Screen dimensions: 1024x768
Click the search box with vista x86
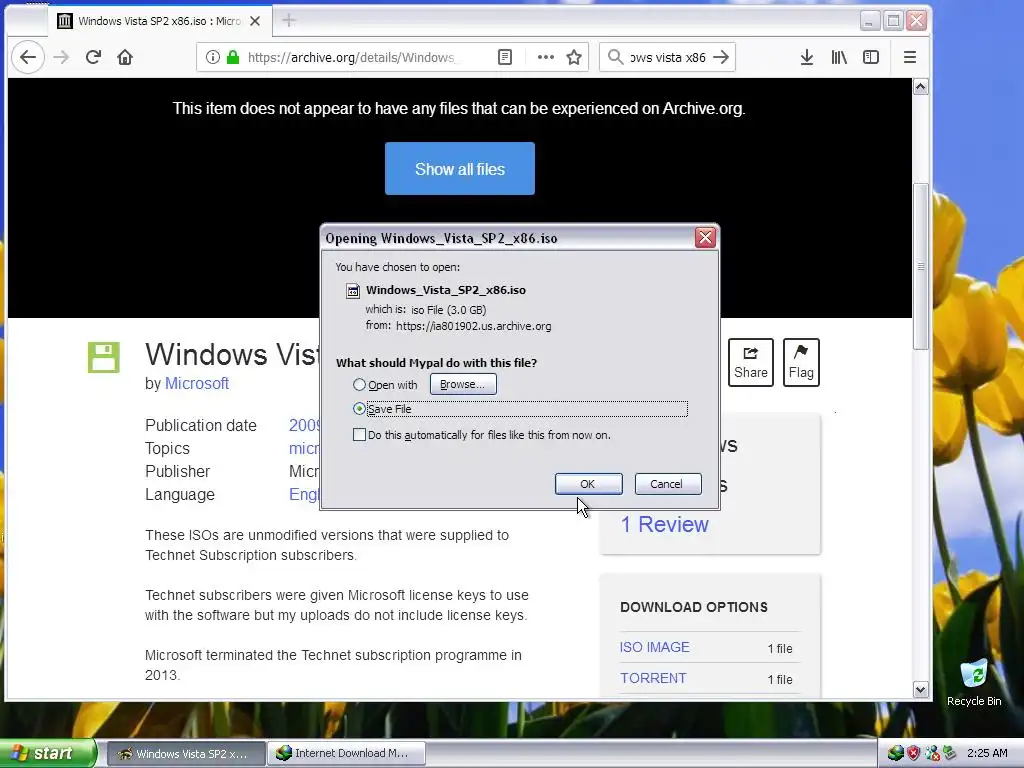pos(667,57)
